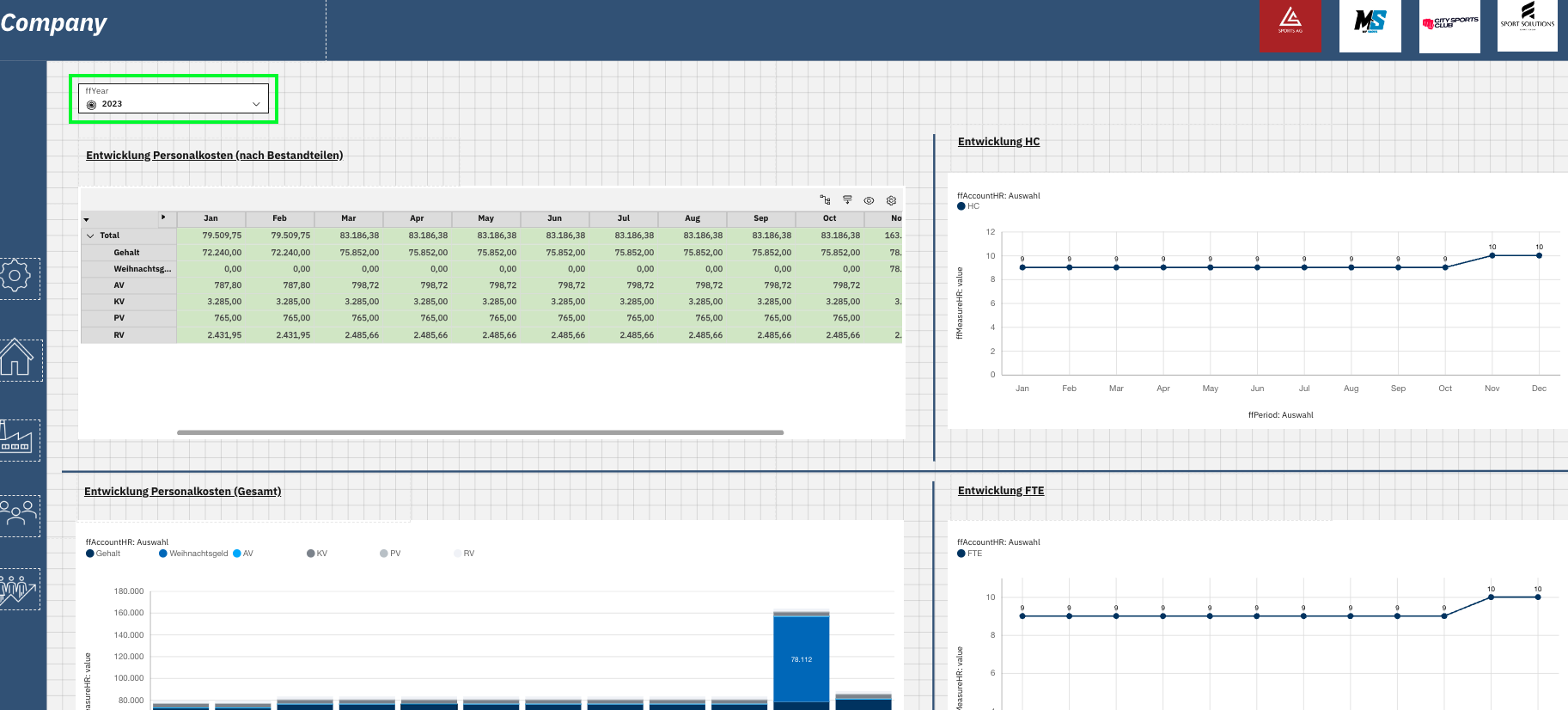1568x710 pixels.
Task: Open the settings gear in the left sidebar
Action: (x=15, y=277)
